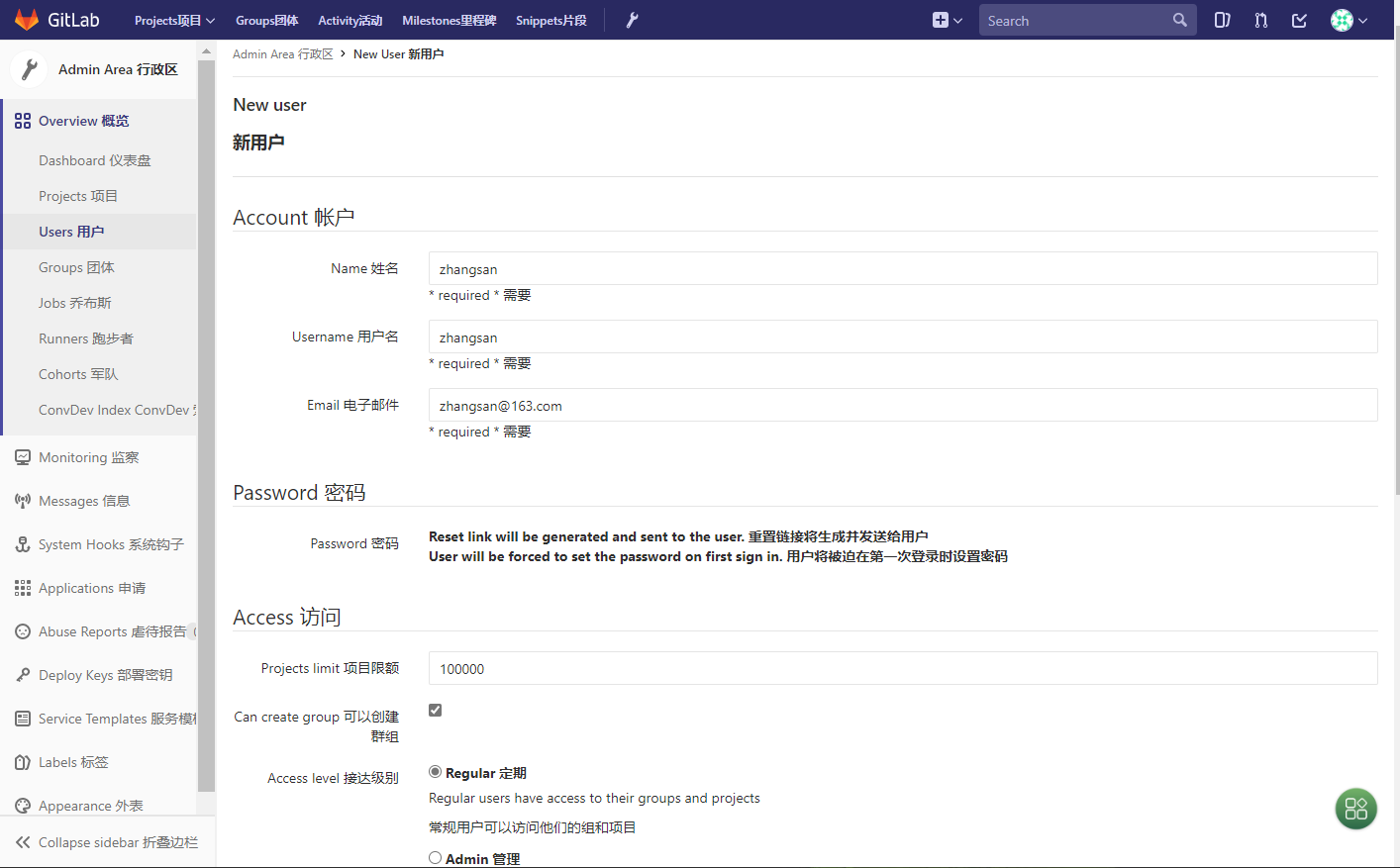This screenshot has height=868, width=1400.
Task: Click the sidebar scrollbar up arrow
Action: pos(206,50)
